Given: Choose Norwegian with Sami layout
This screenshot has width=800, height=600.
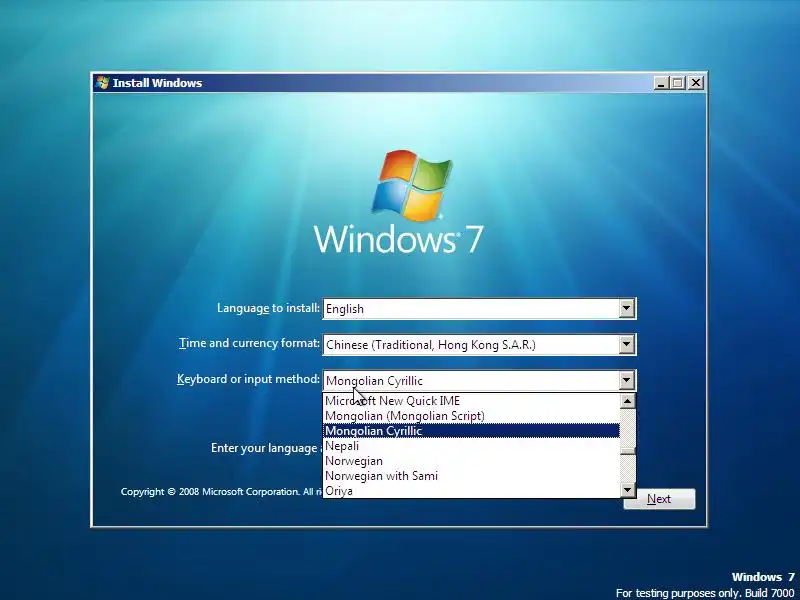Looking at the screenshot, I should (471, 476).
